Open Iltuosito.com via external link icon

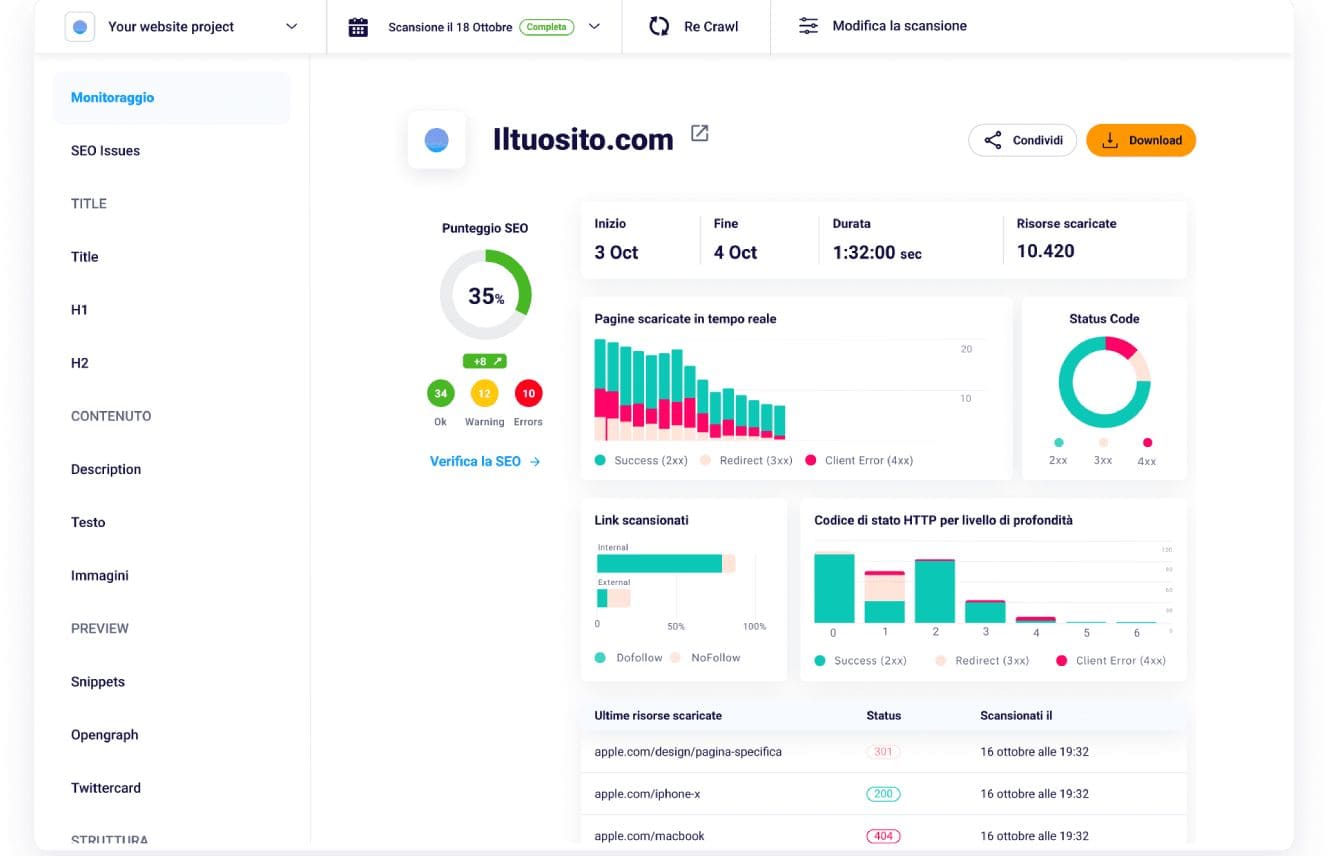tap(700, 133)
